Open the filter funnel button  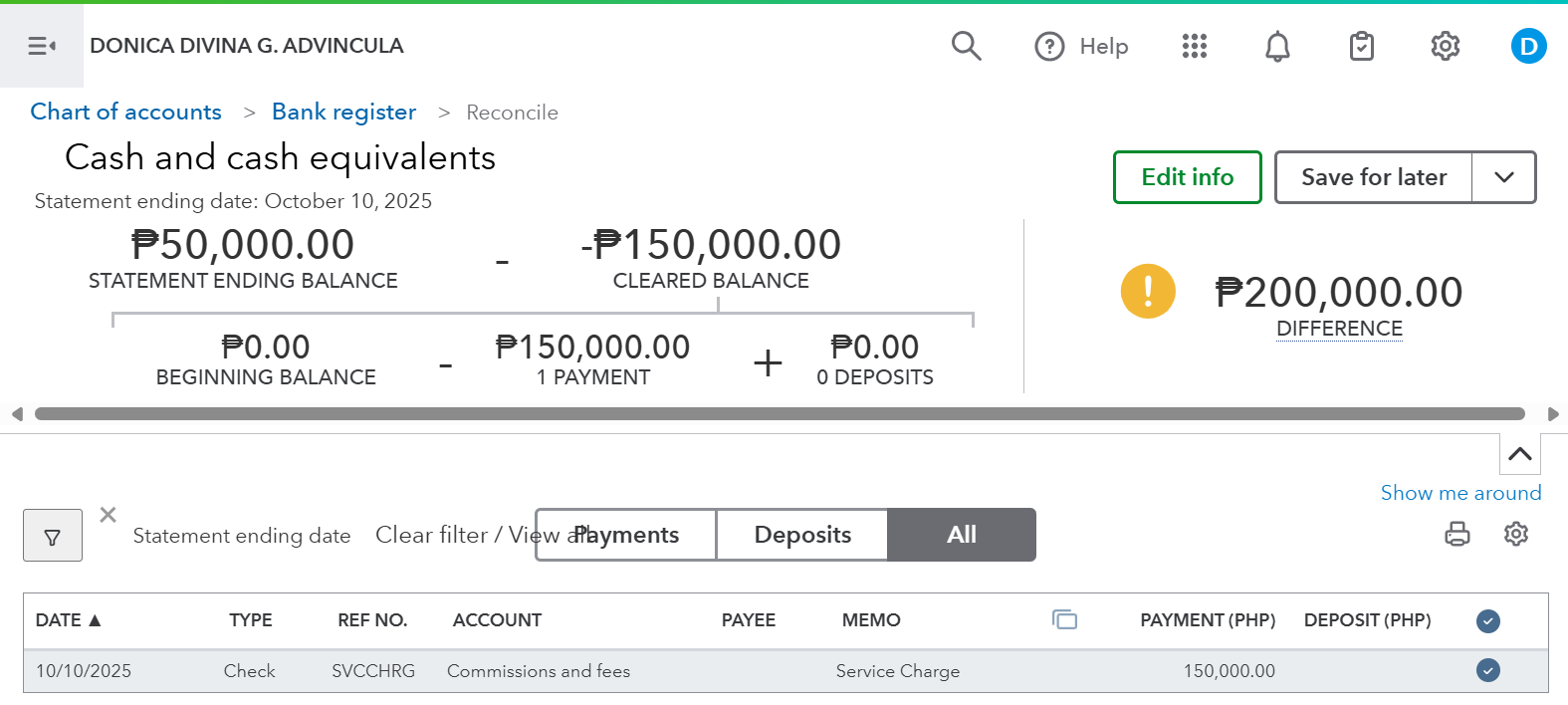coord(53,537)
